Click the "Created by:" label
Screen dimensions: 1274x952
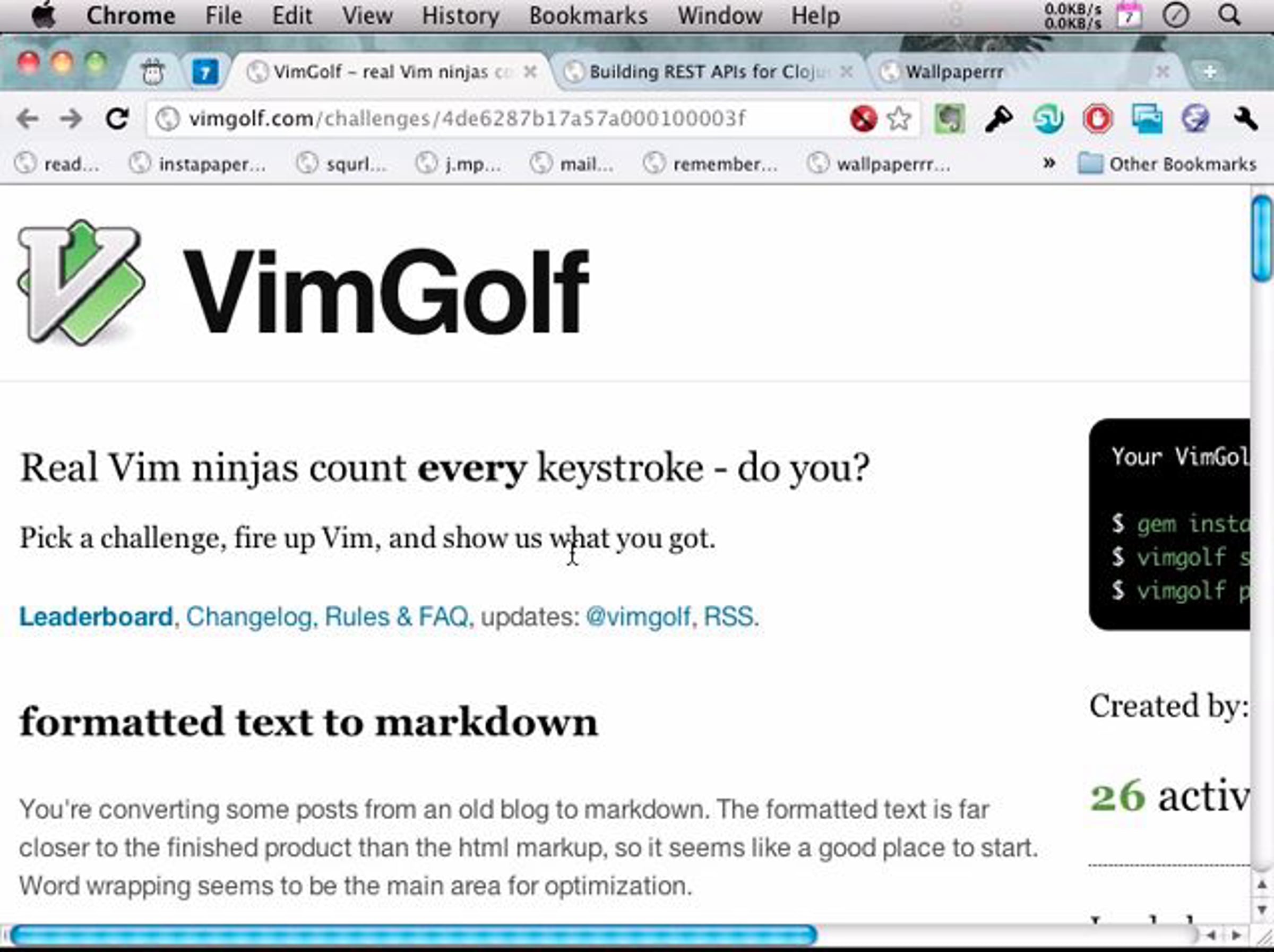click(x=1169, y=706)
